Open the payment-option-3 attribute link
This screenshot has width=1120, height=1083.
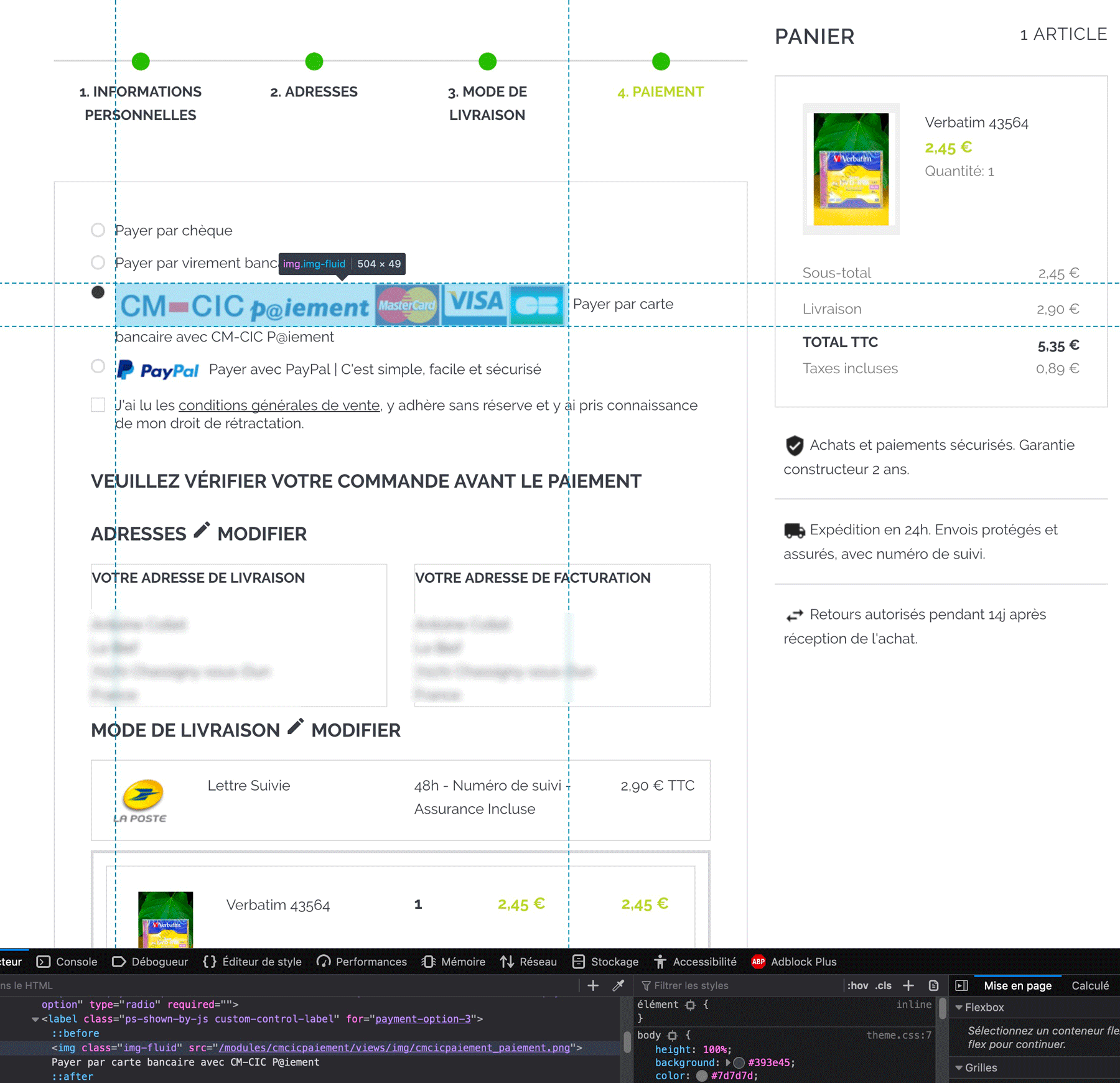pyautogui.click(x=423, y=1019)
